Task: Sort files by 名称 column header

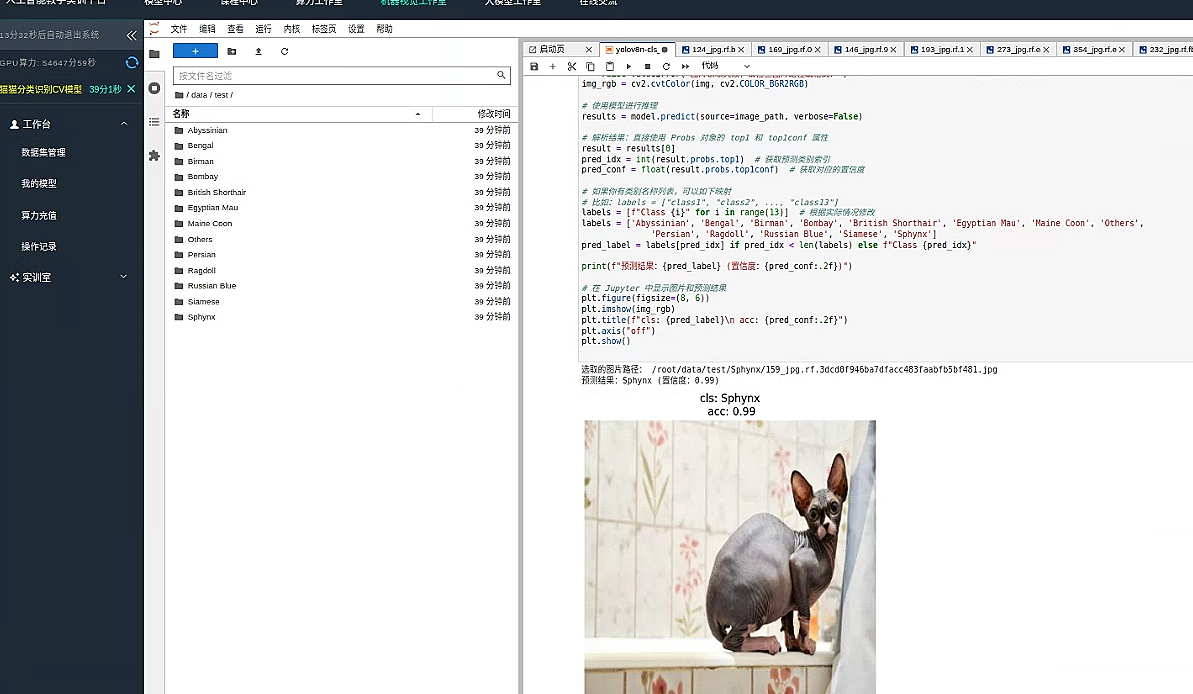Action: tap(298, 113)
